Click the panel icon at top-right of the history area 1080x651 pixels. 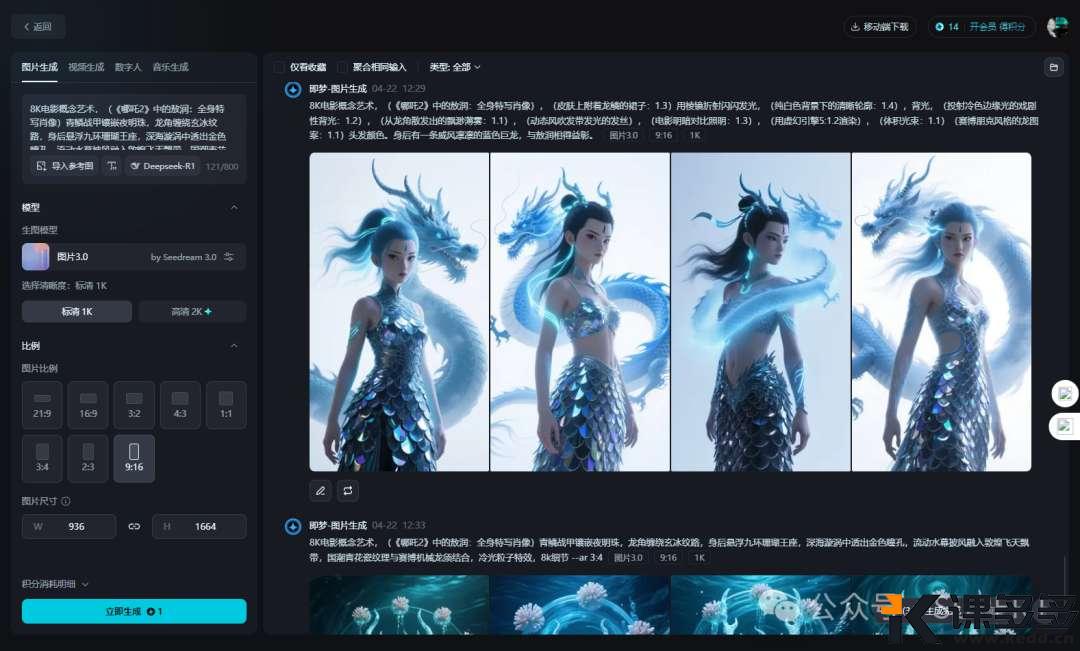(1054, 67)
